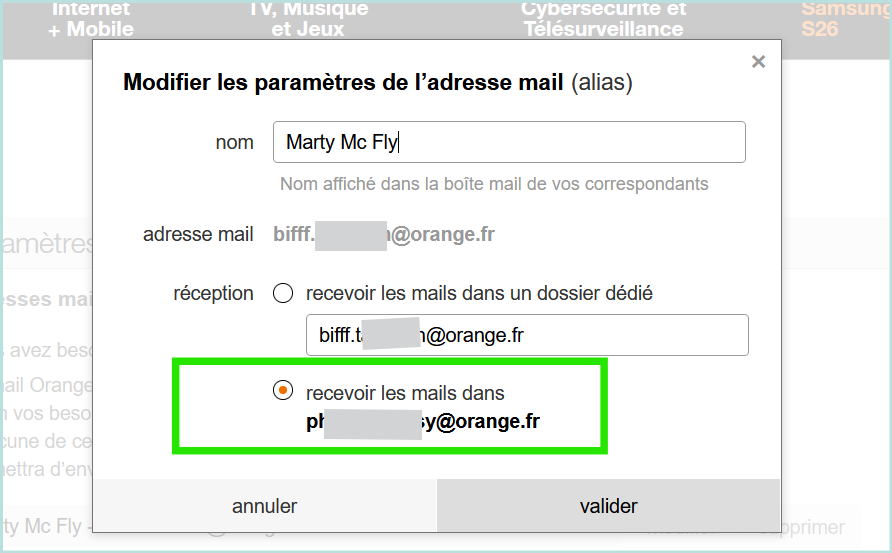Confirm changes with the 'valider' button
Screen dimensions: 892x553
pyautogui.click(x=608, y=506)
